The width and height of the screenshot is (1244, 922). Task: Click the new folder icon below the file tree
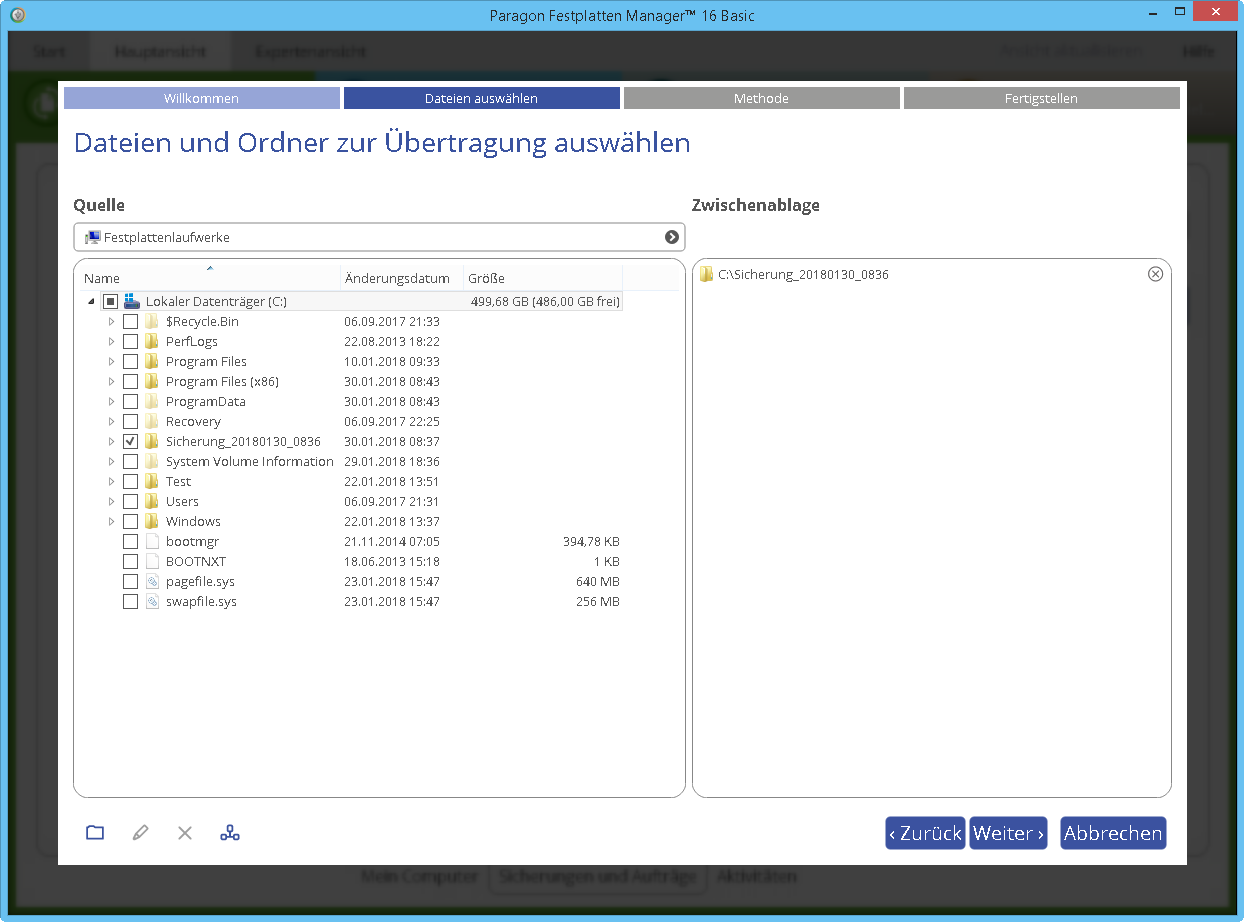point(94,832)
